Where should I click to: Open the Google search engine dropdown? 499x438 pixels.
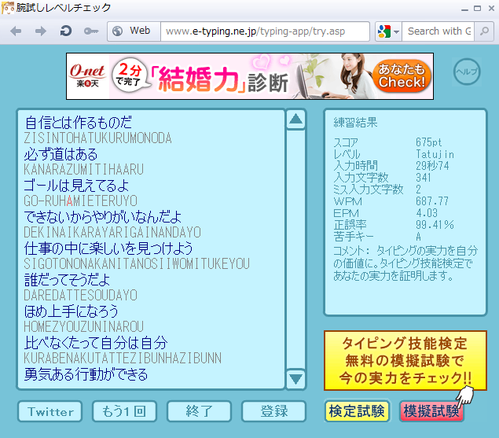coord(388,31)
